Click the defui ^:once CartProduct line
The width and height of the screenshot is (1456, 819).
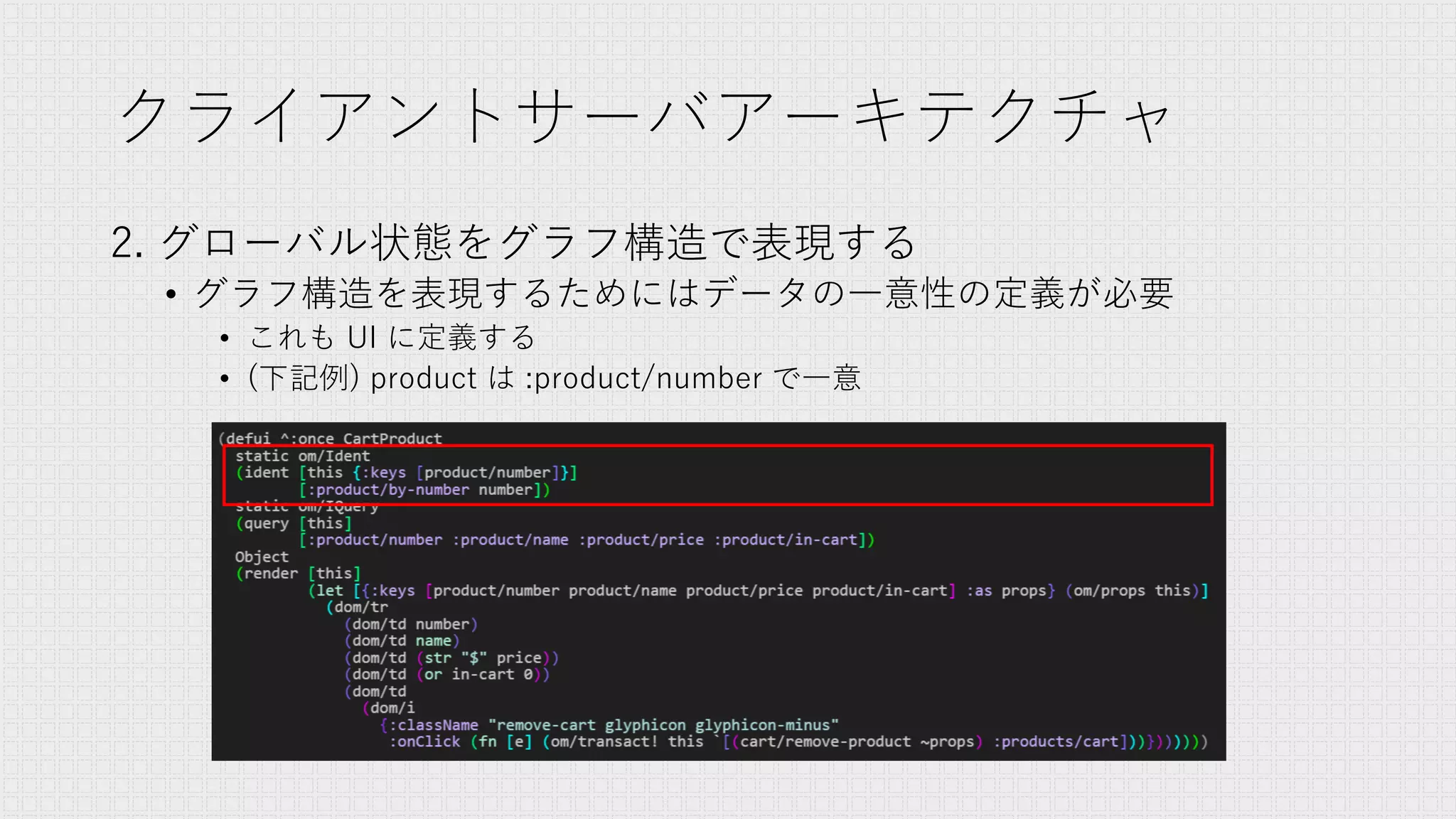tap(331, 438)
